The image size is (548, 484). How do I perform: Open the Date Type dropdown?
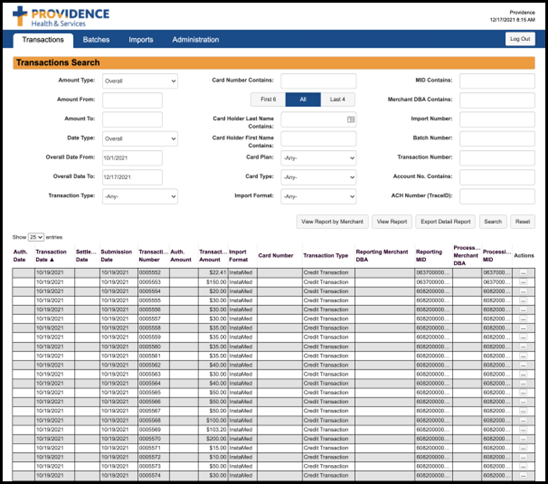click(140, 139)
